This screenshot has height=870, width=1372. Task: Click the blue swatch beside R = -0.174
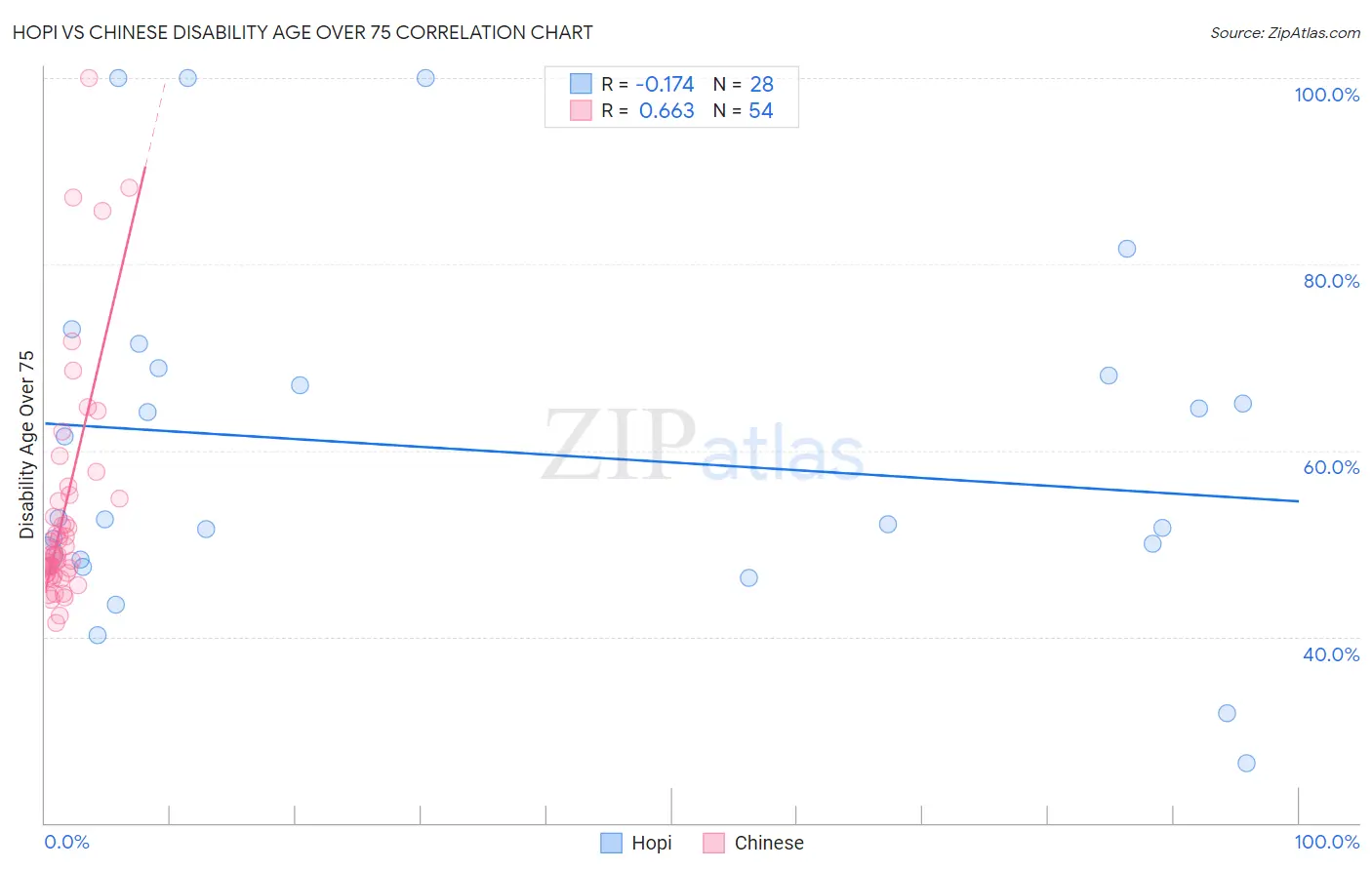coord(581,84)
